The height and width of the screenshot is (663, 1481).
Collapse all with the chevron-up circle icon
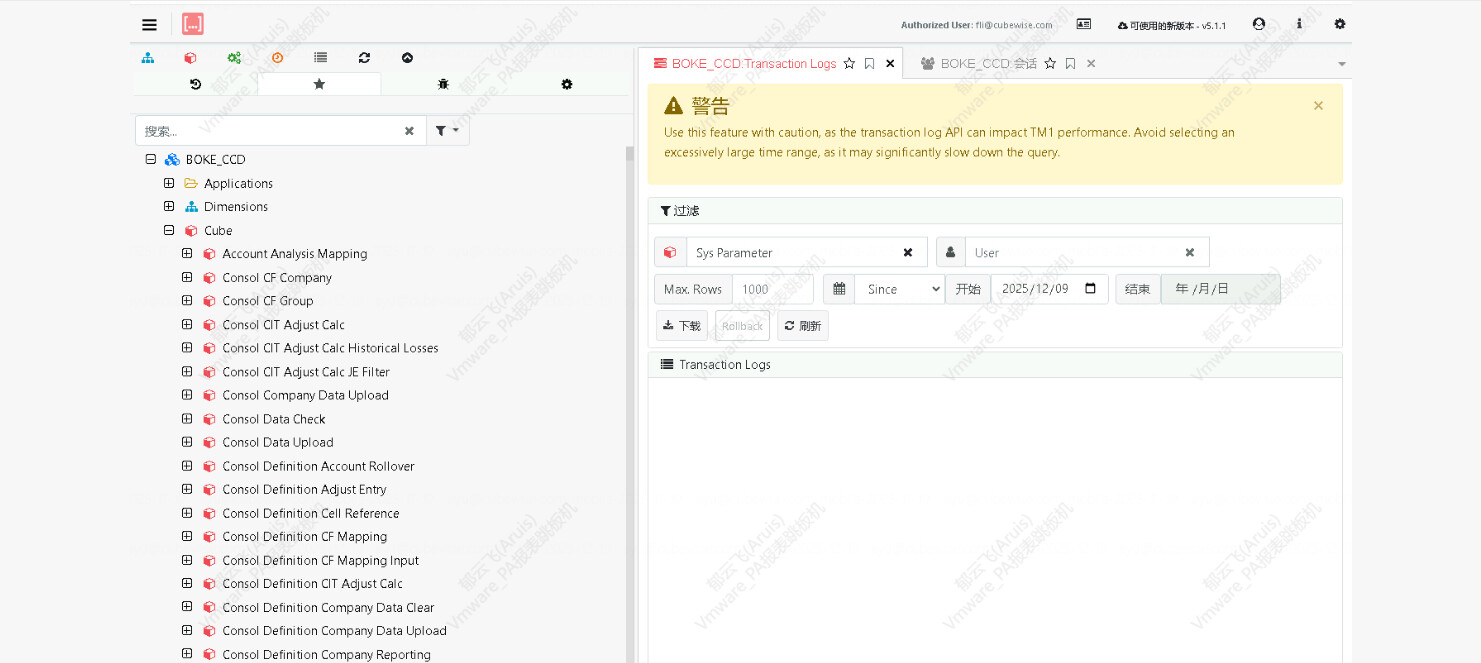407,58
